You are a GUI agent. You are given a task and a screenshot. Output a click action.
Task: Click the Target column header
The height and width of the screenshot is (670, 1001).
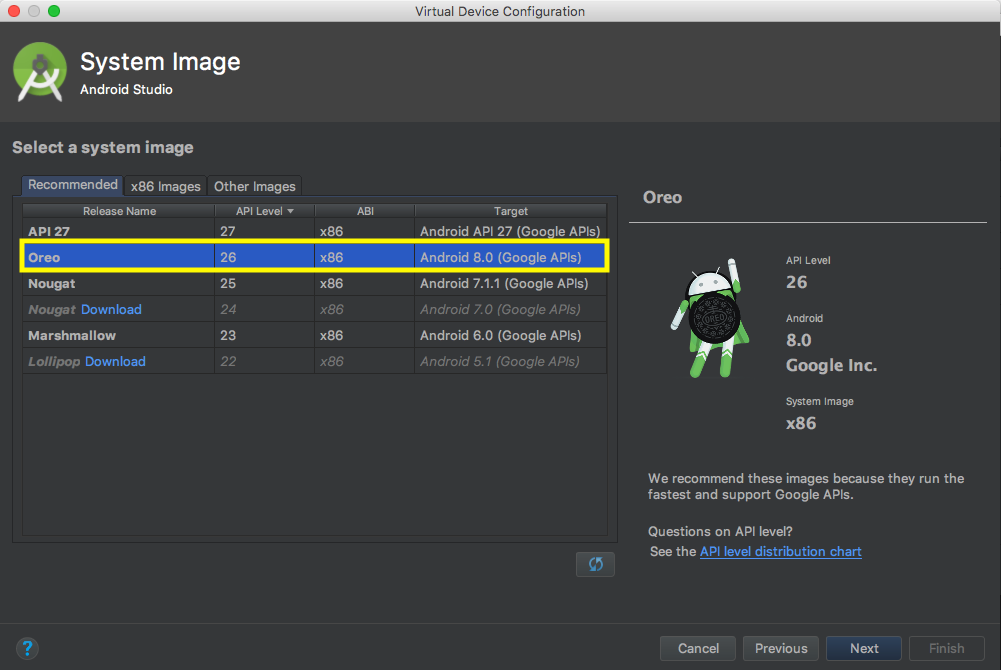pos(510,211)
